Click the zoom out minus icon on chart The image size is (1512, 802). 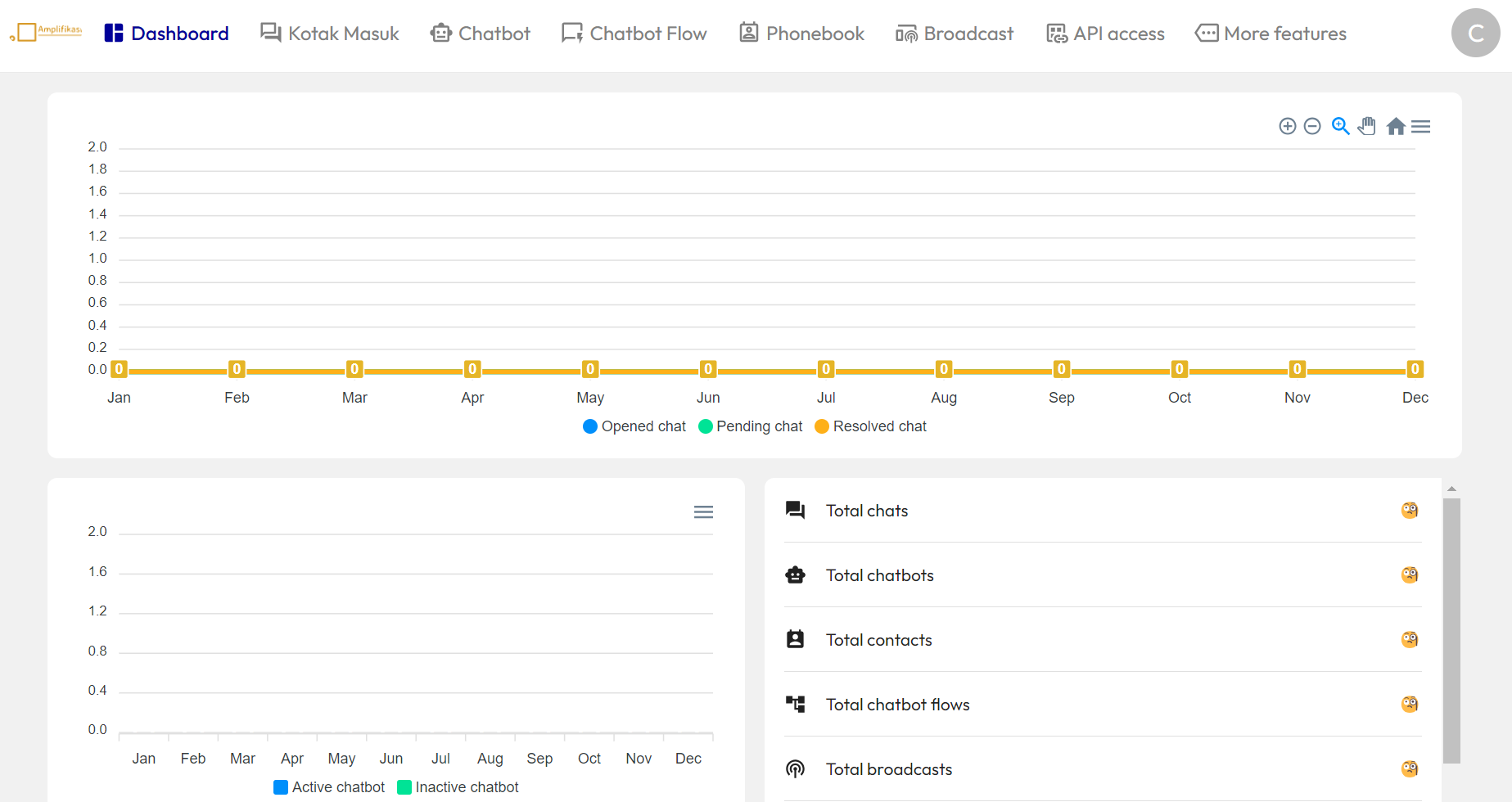[1312, 126]
